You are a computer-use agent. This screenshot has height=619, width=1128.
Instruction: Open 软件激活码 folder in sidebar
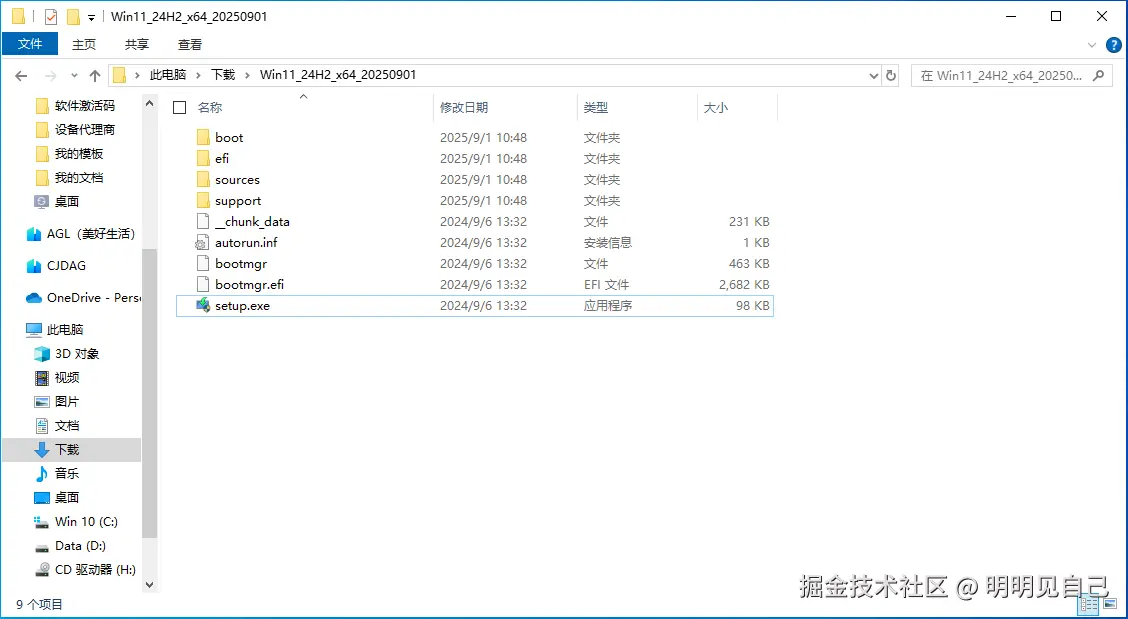75,106
